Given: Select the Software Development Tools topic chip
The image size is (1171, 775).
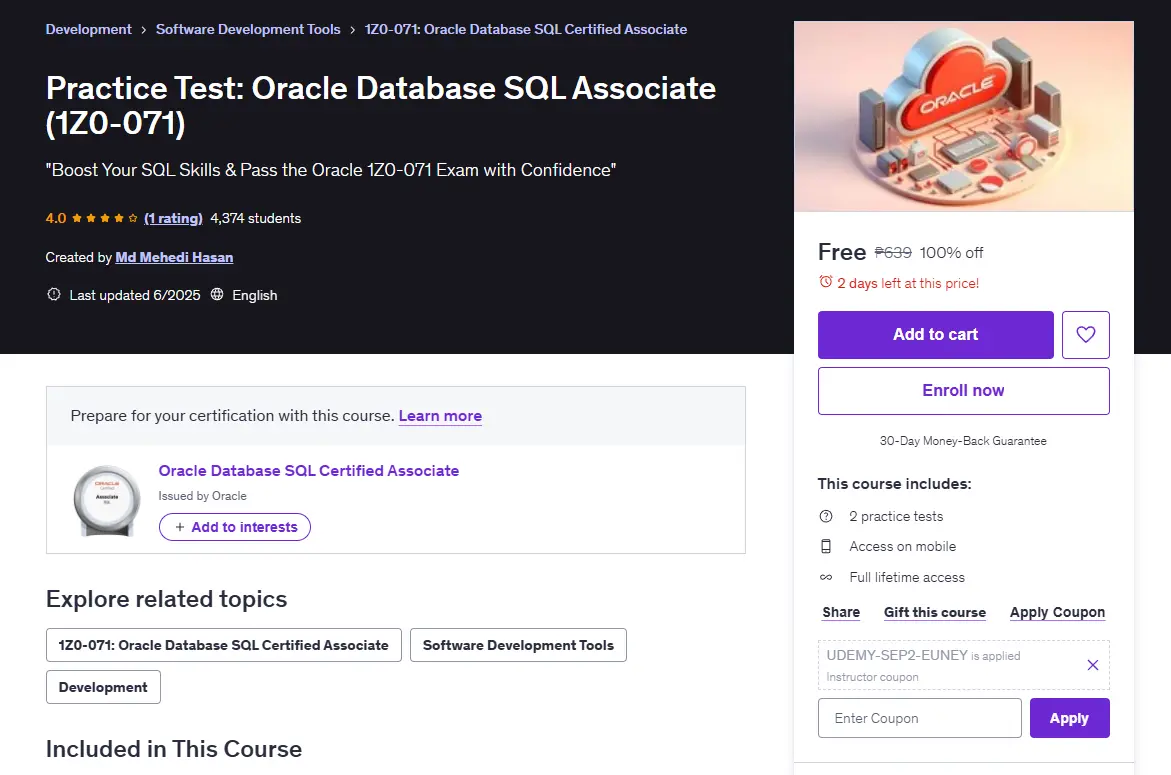Looking at the screenshot, I should (518, 645).
